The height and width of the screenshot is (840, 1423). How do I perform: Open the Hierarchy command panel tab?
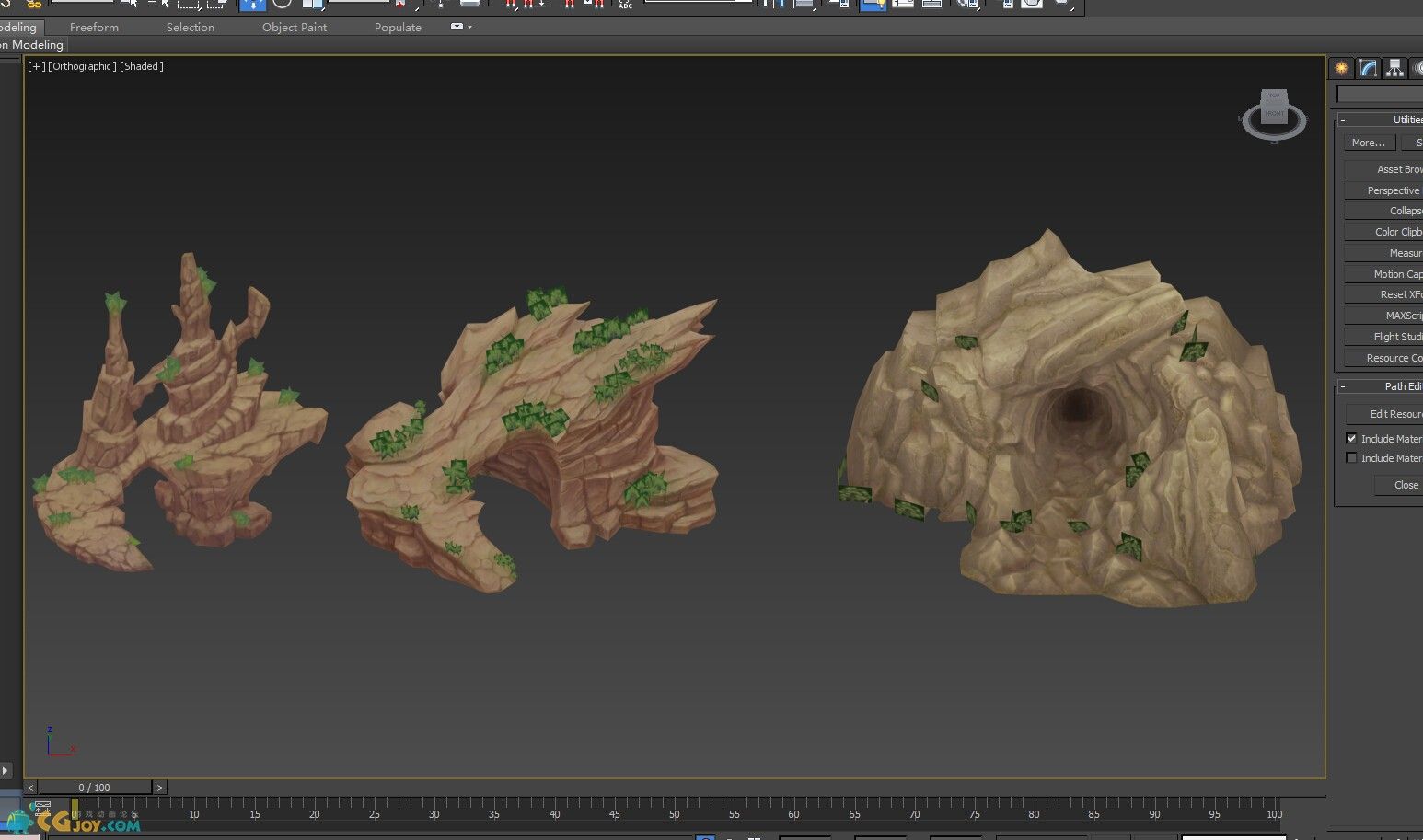coord(1395,68)
